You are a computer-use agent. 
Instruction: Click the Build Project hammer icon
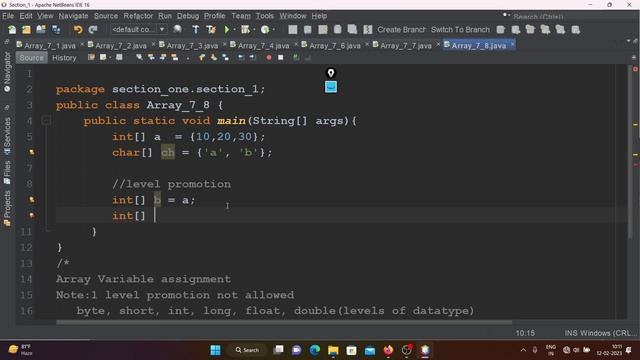(196, 29)
